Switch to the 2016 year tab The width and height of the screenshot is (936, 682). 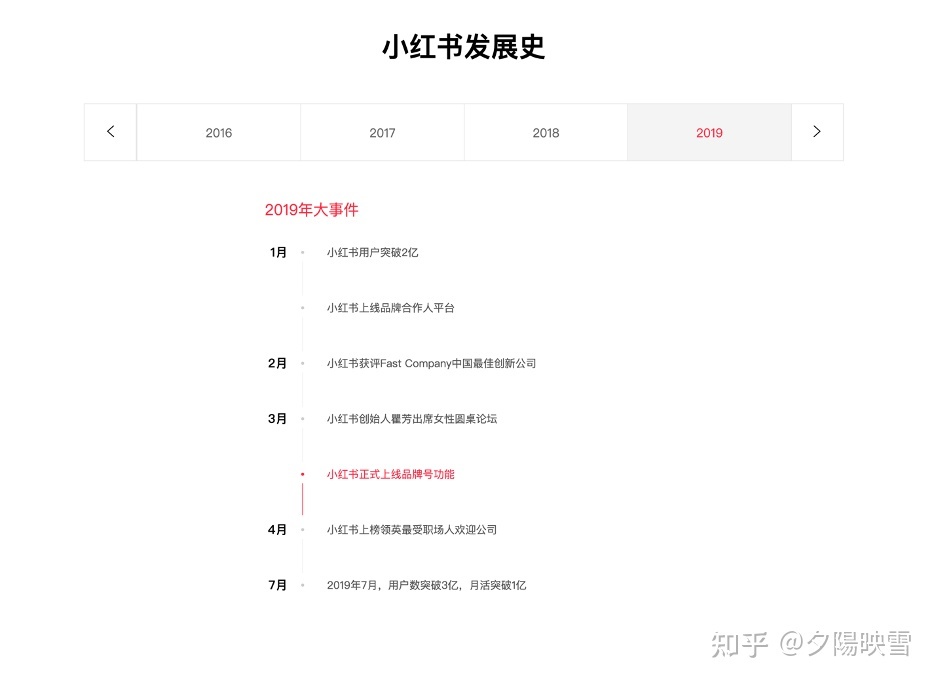[x=218, y=131]
